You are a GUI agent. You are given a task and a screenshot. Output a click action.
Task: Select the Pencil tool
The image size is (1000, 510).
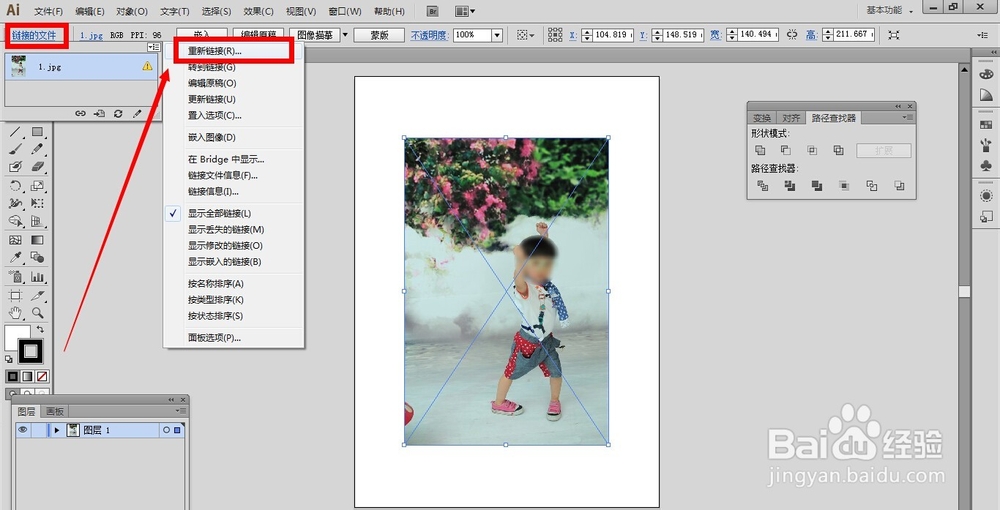(x=38, y=149)
